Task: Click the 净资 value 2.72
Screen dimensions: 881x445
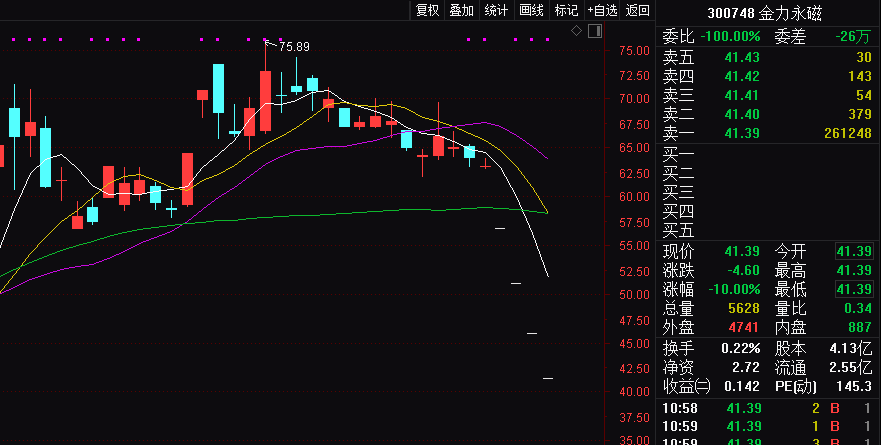Action: point(746,367)
